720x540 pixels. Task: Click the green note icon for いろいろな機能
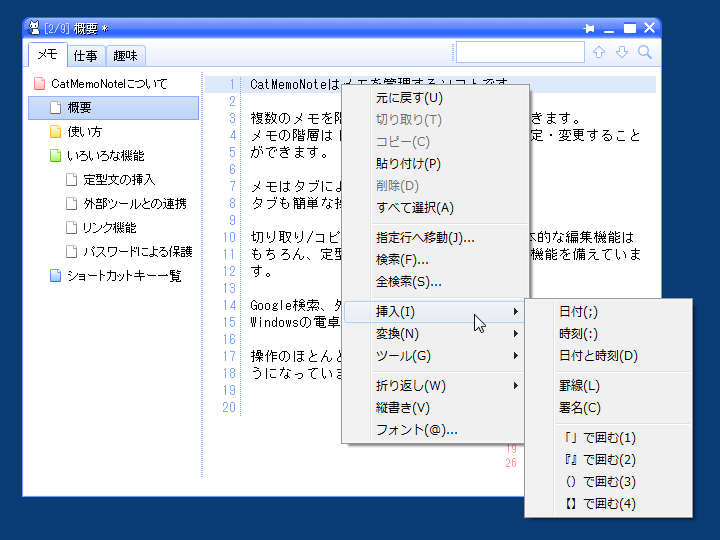click(55, 155)
